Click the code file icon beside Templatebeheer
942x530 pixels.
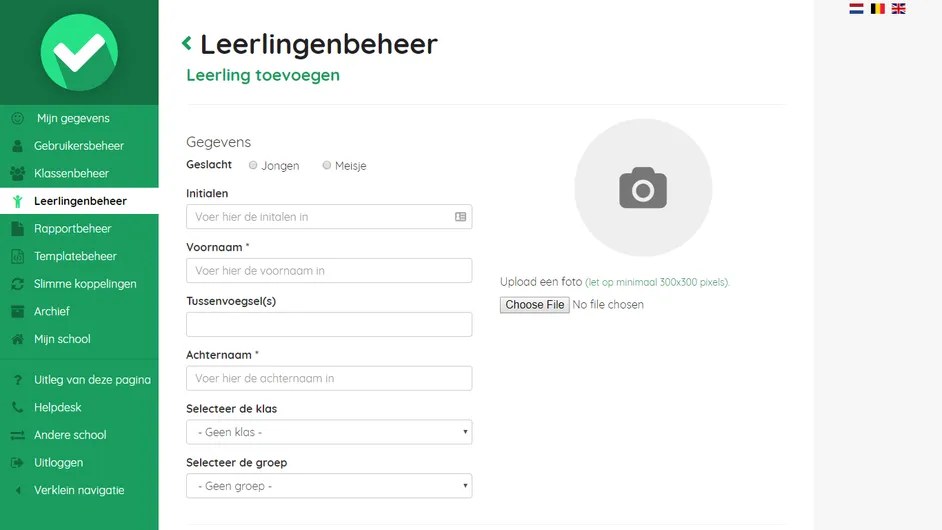17,257
